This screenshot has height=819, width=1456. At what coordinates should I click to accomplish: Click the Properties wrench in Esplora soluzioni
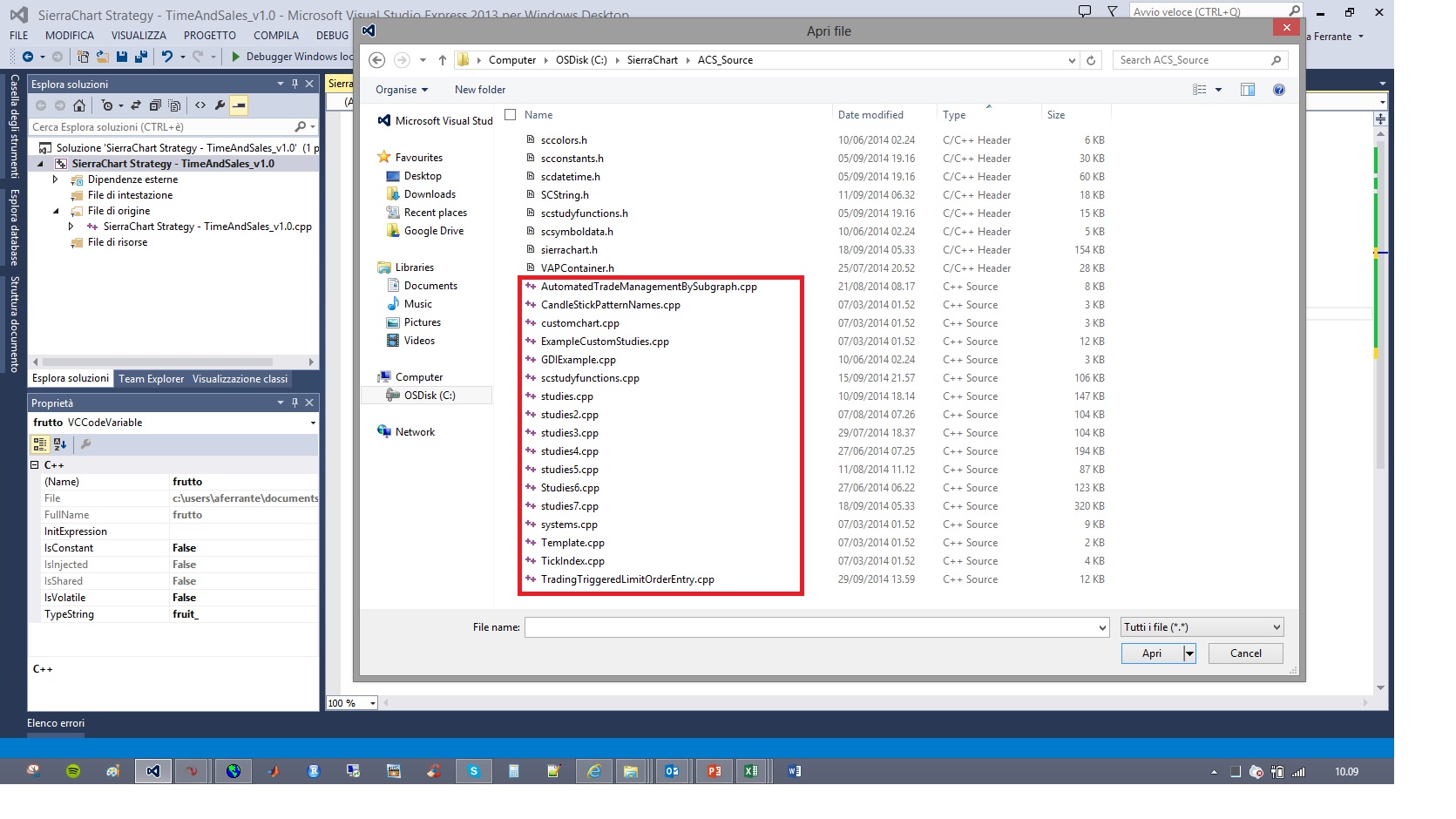[220, 105]
